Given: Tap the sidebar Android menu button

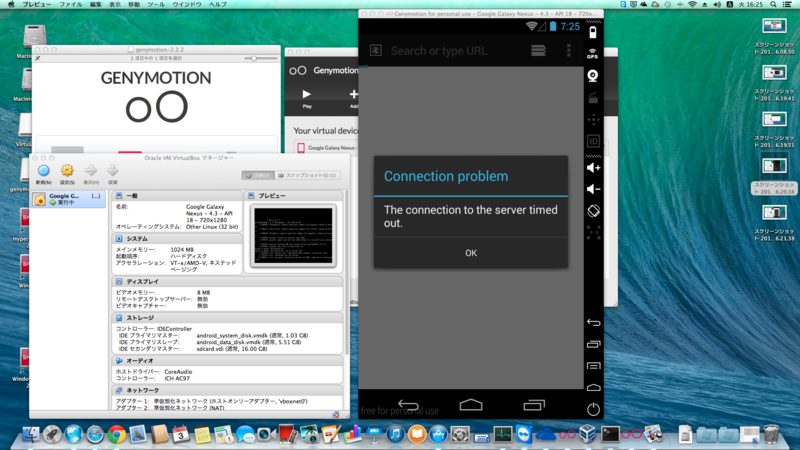Looking at the screenshot, I should 593,366.
